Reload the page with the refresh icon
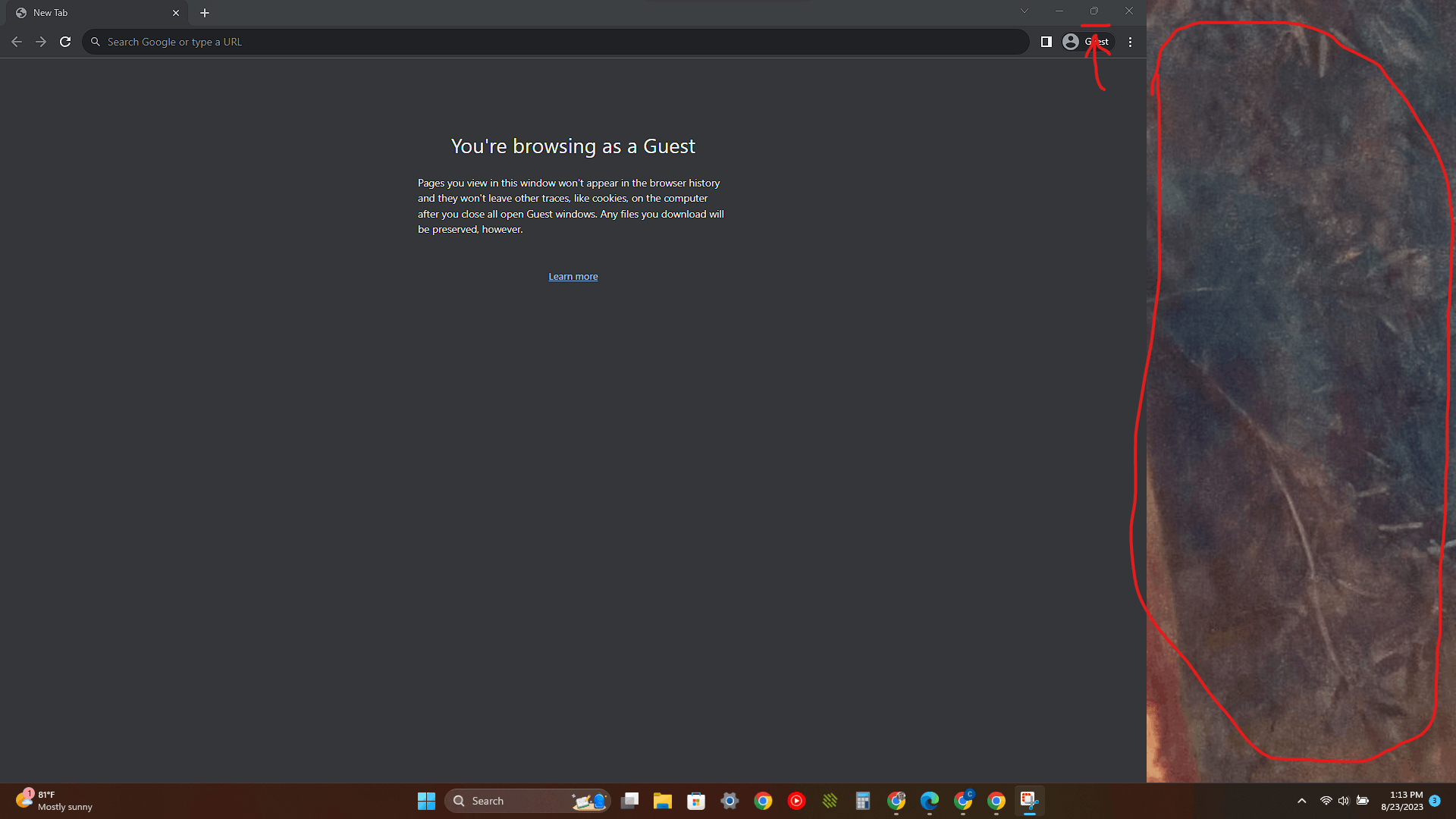 pos(65,42)
